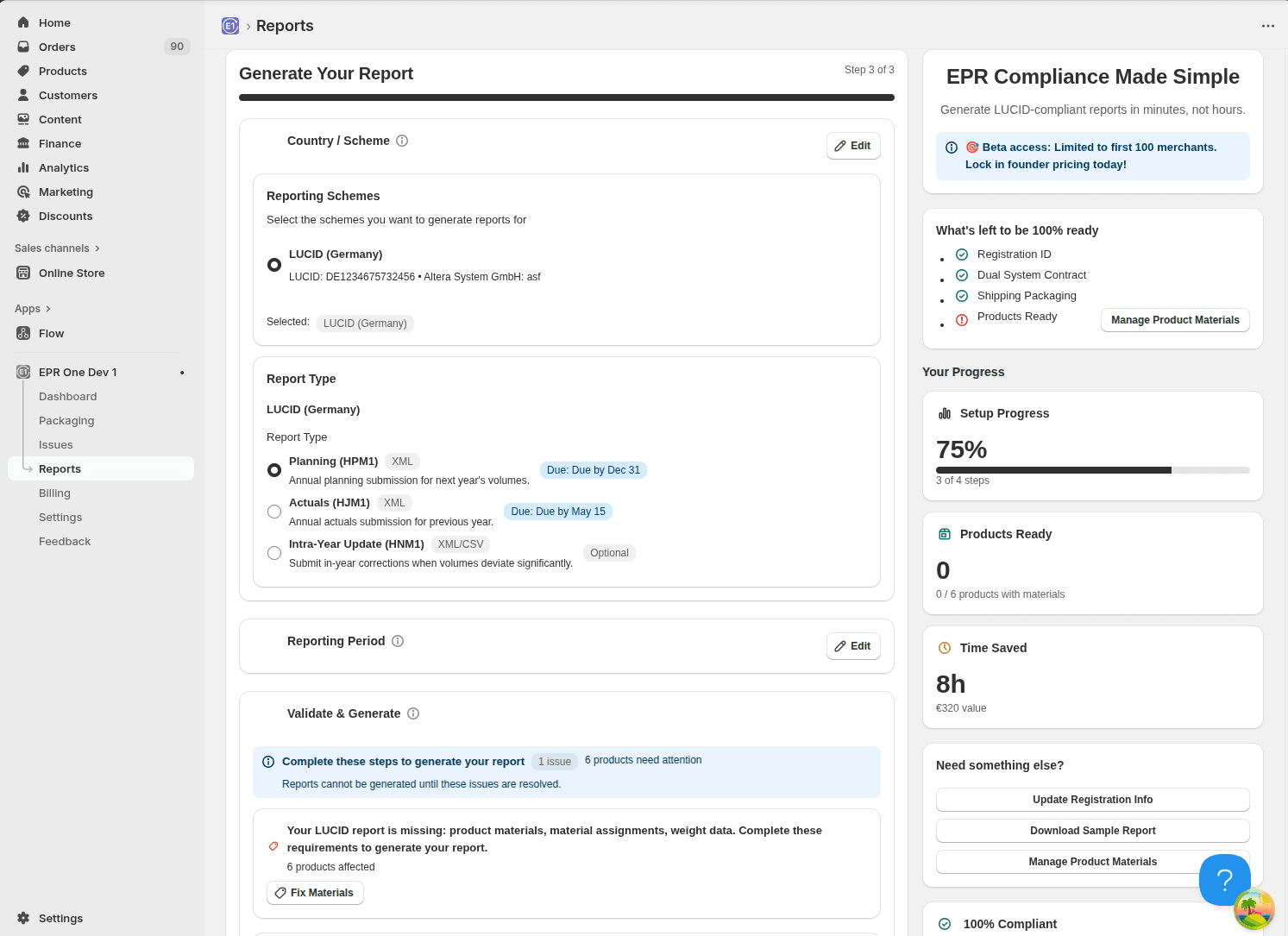Open the blue help question mark bubble
This screenshot has height=936, width=1288.
(1224, 879)
